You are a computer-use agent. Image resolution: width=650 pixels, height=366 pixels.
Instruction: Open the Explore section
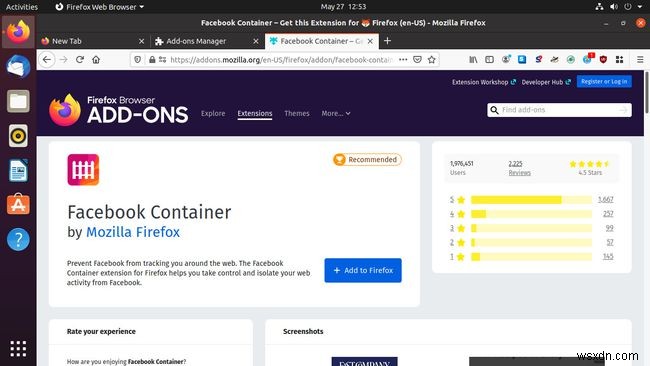click(213, 113)
